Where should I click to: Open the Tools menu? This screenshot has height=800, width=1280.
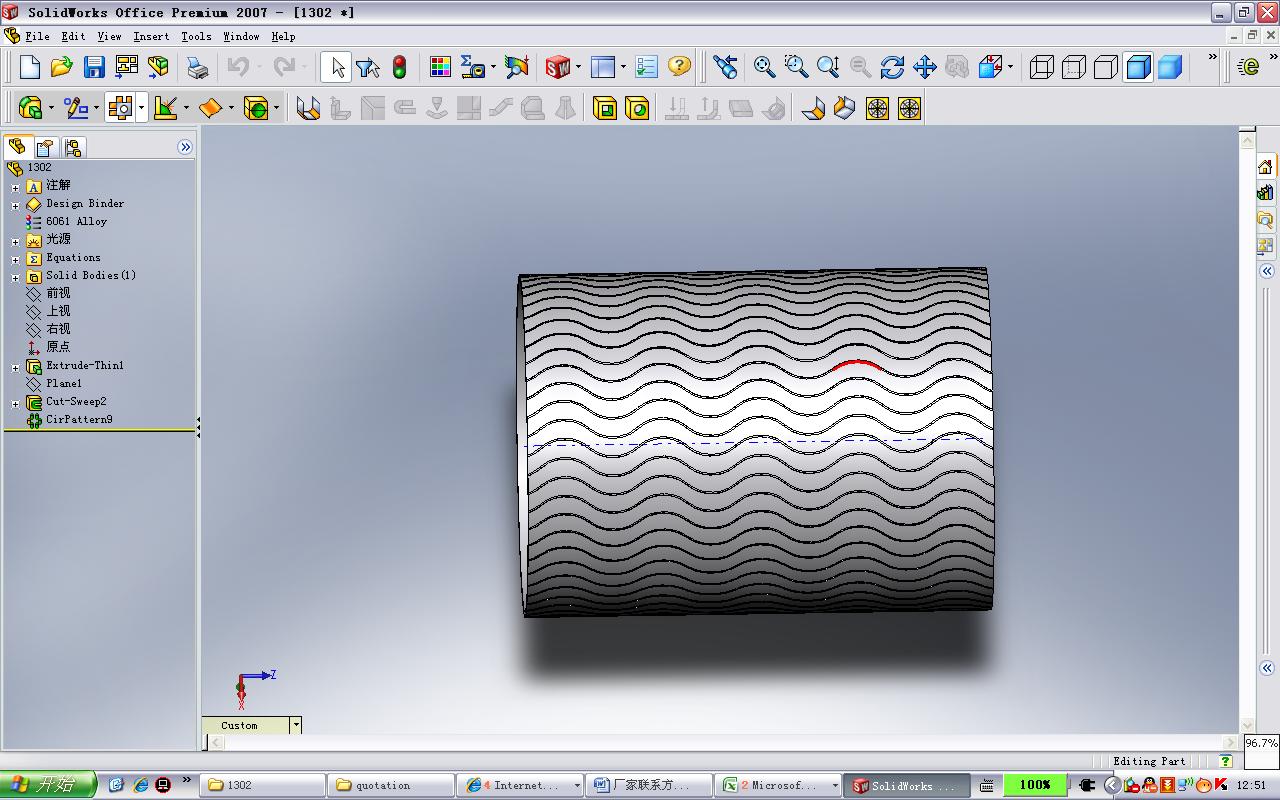pos(196,36)
